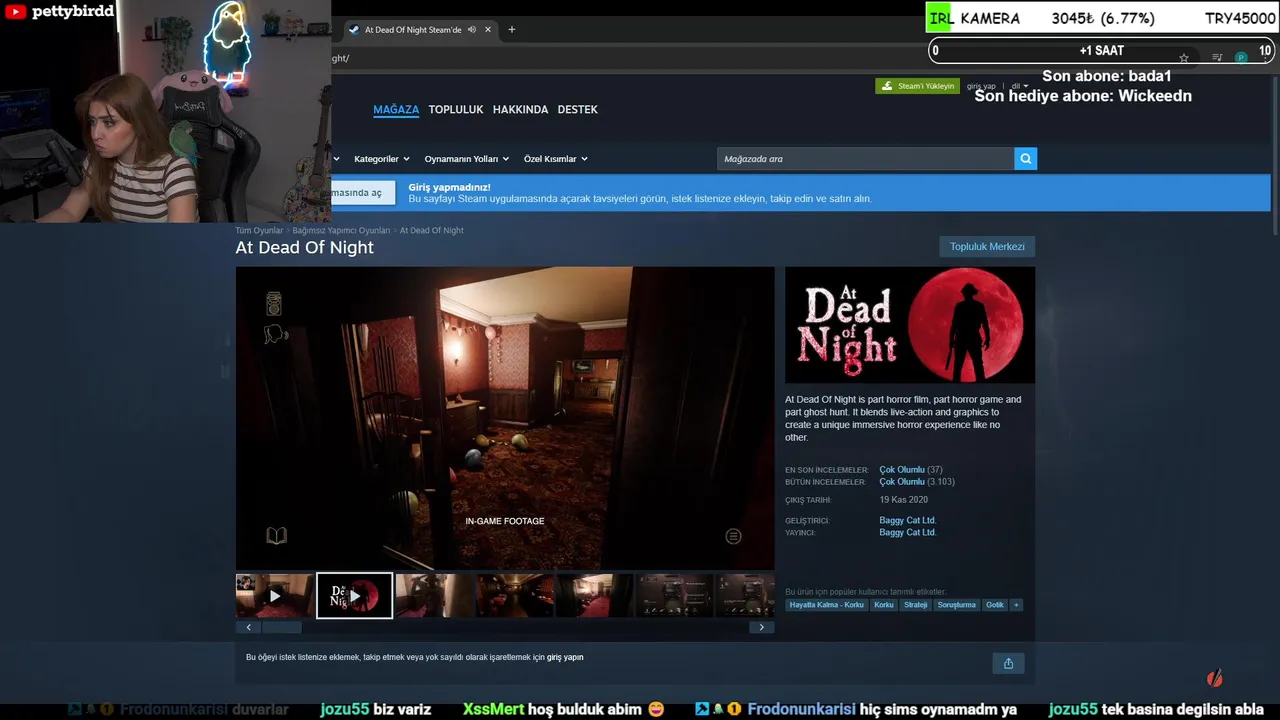Click the share icon button below the media
The width and height of the screenshot is (1280, 720).
(x=1008, y=663)
